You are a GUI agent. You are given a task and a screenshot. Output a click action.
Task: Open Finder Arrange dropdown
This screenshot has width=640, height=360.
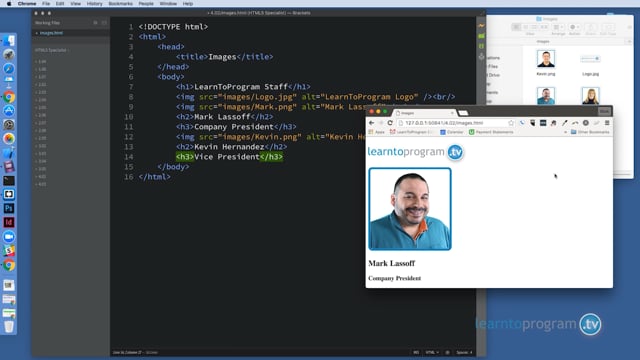click(x=558, y=27)
